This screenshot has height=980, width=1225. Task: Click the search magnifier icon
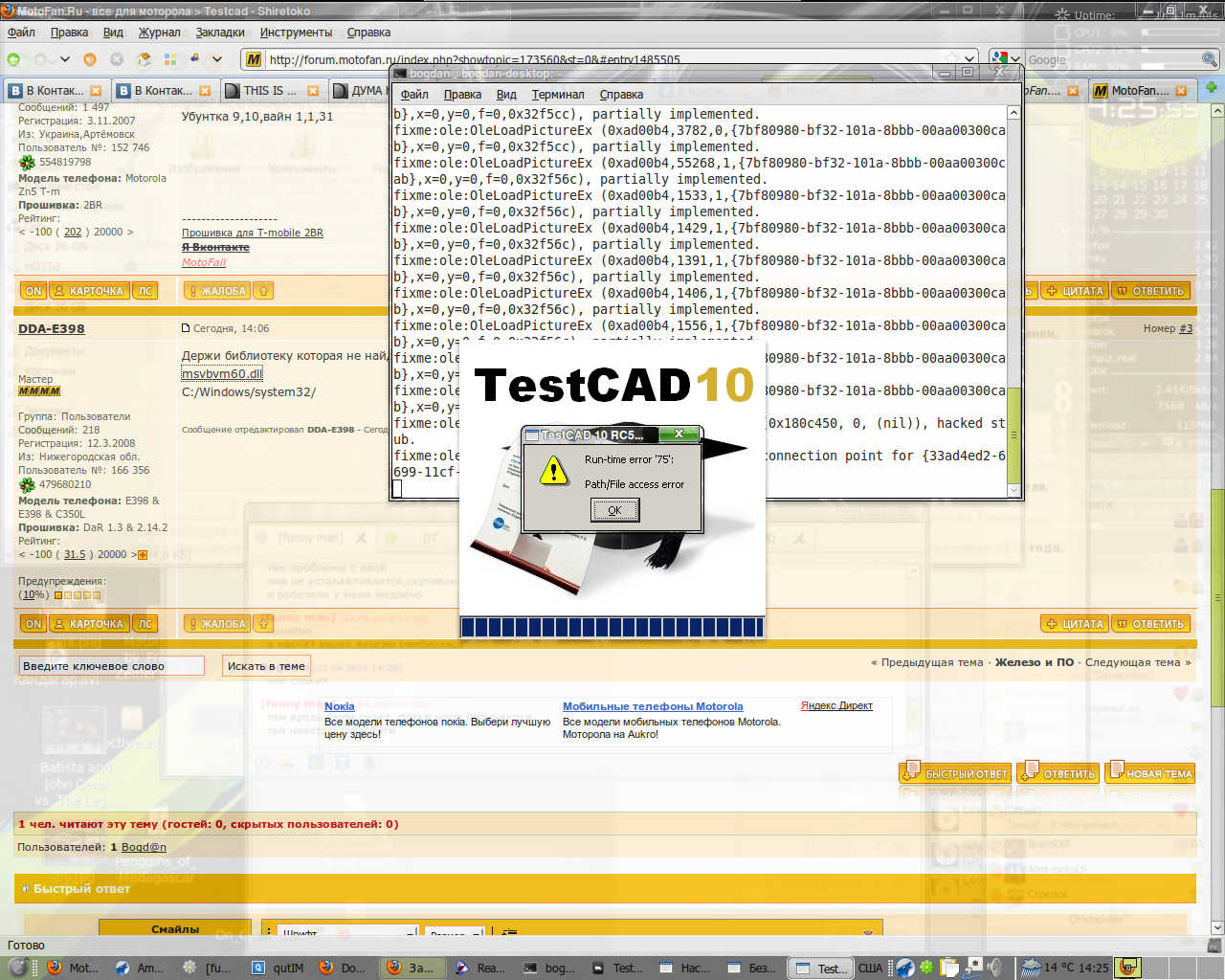1210,59
